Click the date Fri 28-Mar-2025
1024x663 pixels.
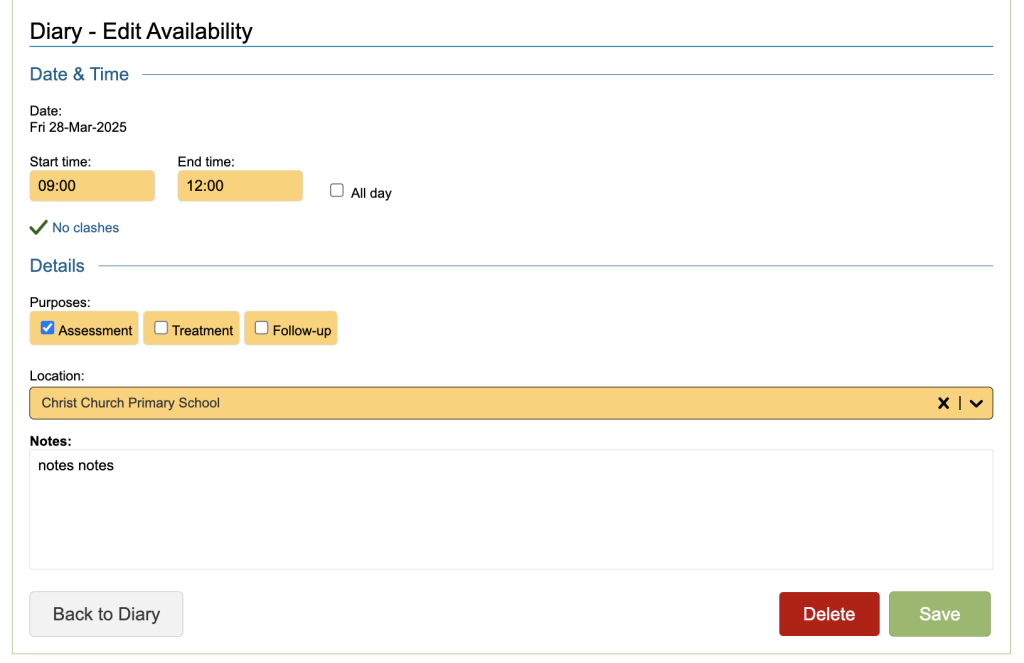pos(78,127)
